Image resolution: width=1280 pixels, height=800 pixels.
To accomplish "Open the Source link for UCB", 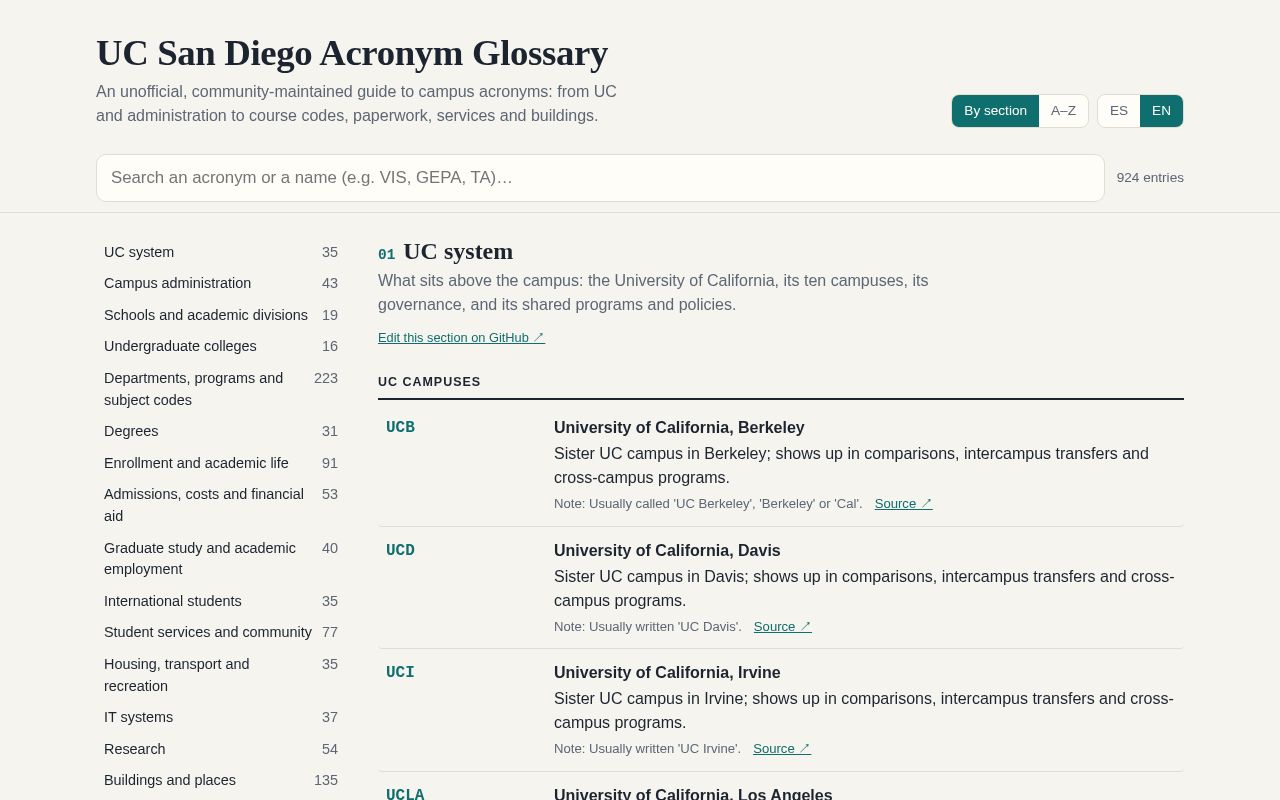I will tap(903, 504).
